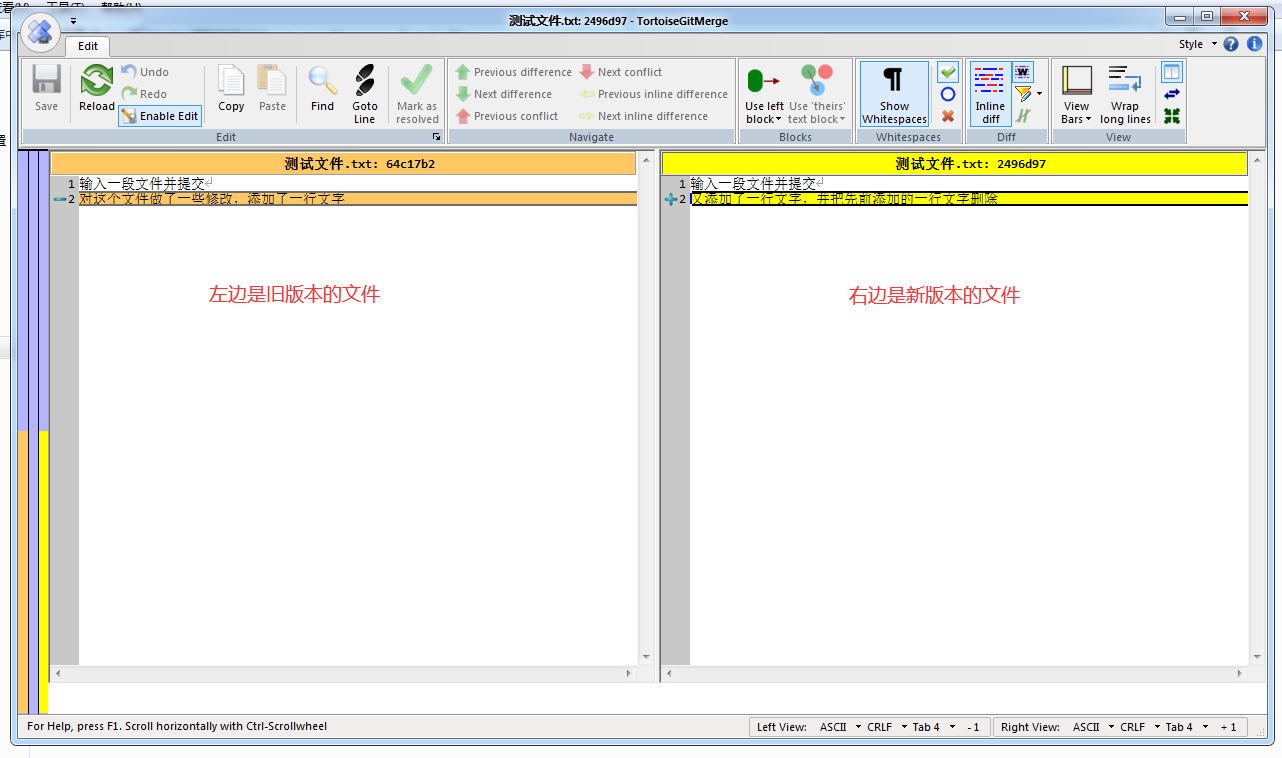This screenshot has width=1282, height=758.
Task: Toggle Show Whitespaces
Action: click(x=894, y=94)
